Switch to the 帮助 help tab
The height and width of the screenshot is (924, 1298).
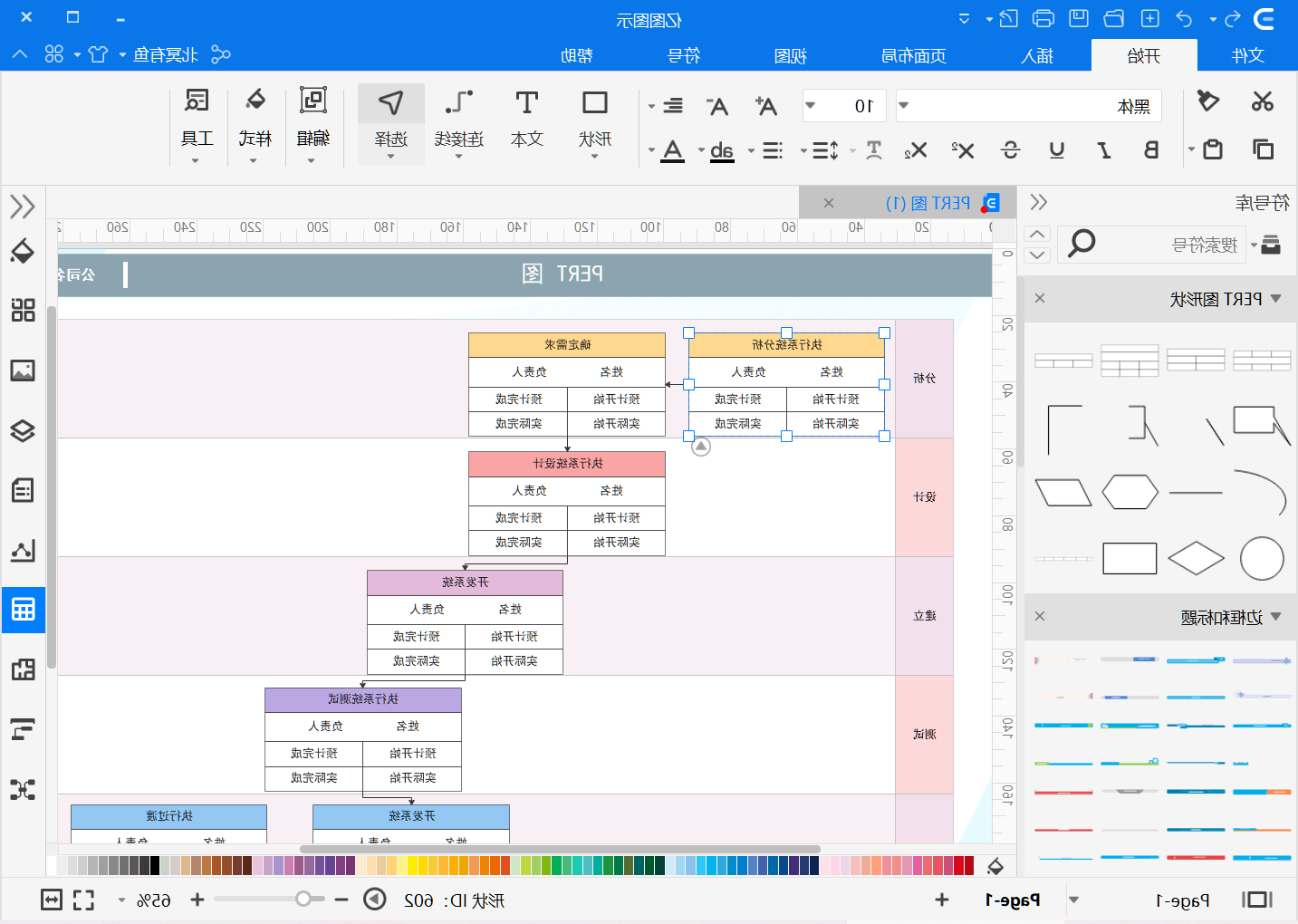(x=577, y=55)
